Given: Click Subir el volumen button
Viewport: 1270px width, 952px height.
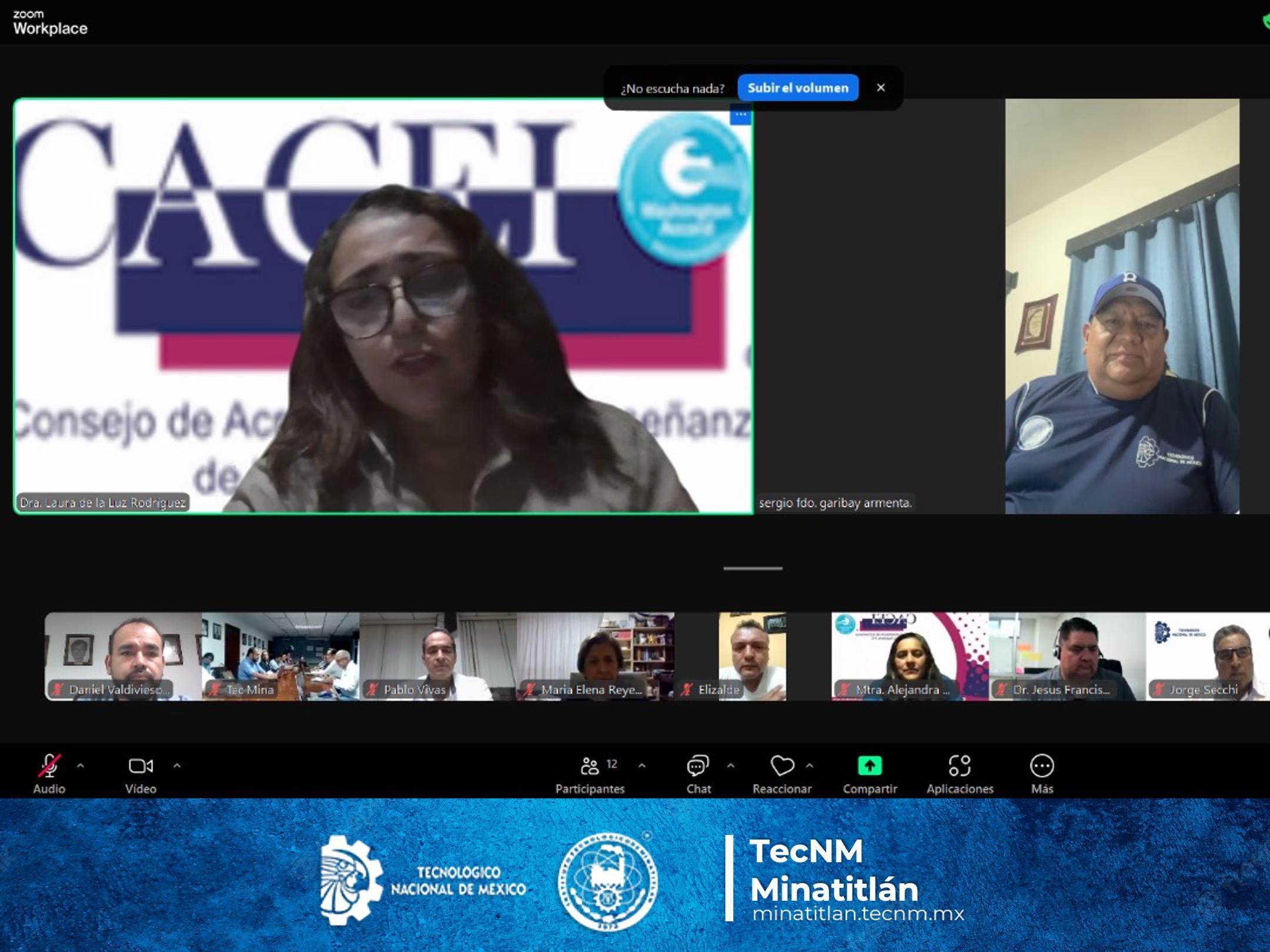Looking at the screenshot, I should [798, 88].
